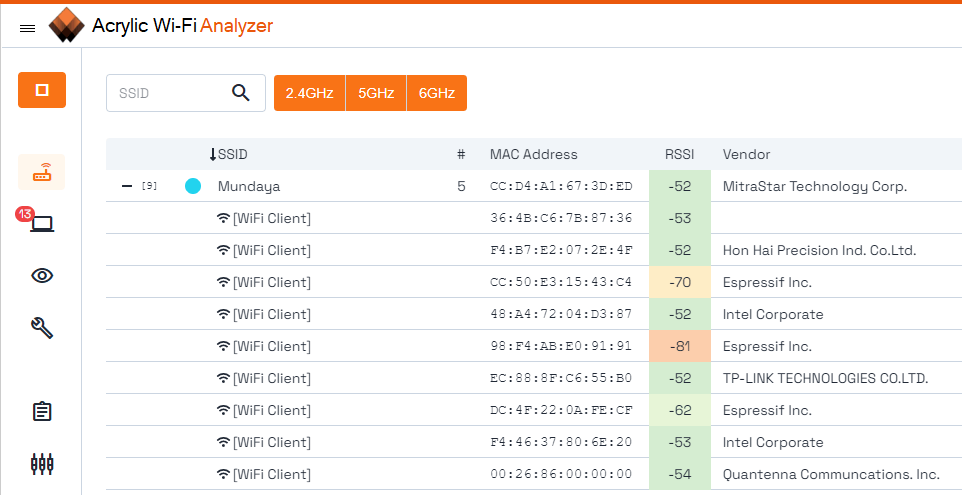Click the red 13 devices badge
962x495 pixels.
[x=25, y=214]
